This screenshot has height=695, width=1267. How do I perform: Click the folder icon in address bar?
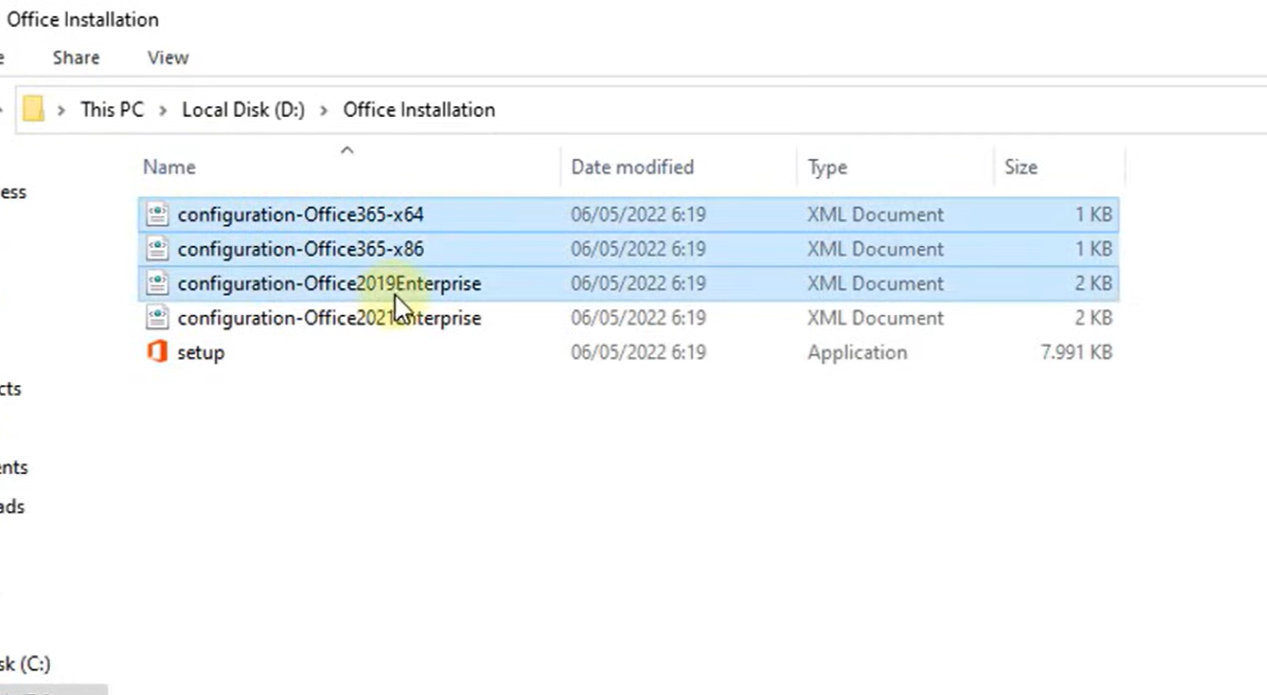34,109
